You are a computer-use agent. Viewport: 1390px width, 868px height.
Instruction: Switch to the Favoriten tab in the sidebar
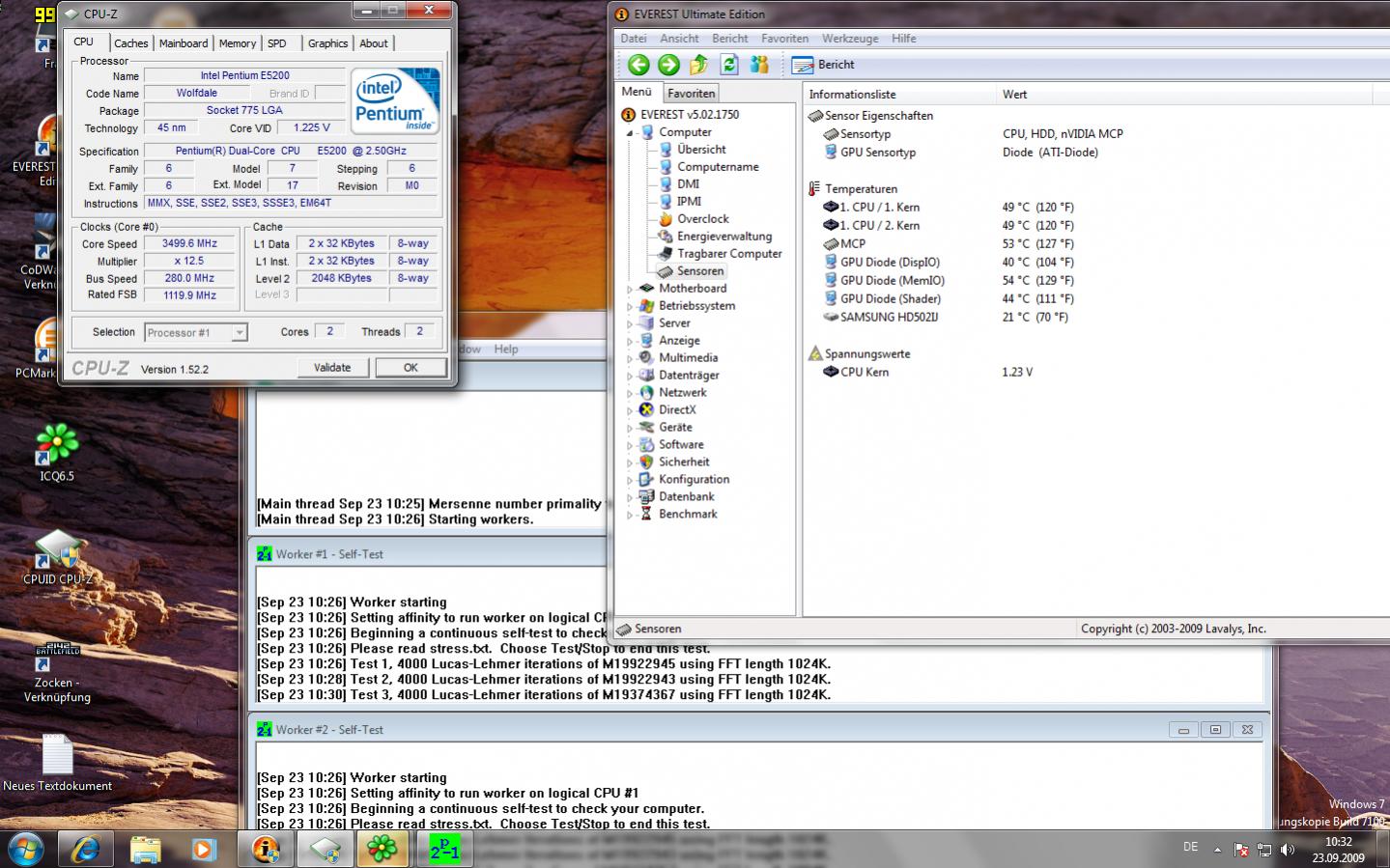[692, 93]
